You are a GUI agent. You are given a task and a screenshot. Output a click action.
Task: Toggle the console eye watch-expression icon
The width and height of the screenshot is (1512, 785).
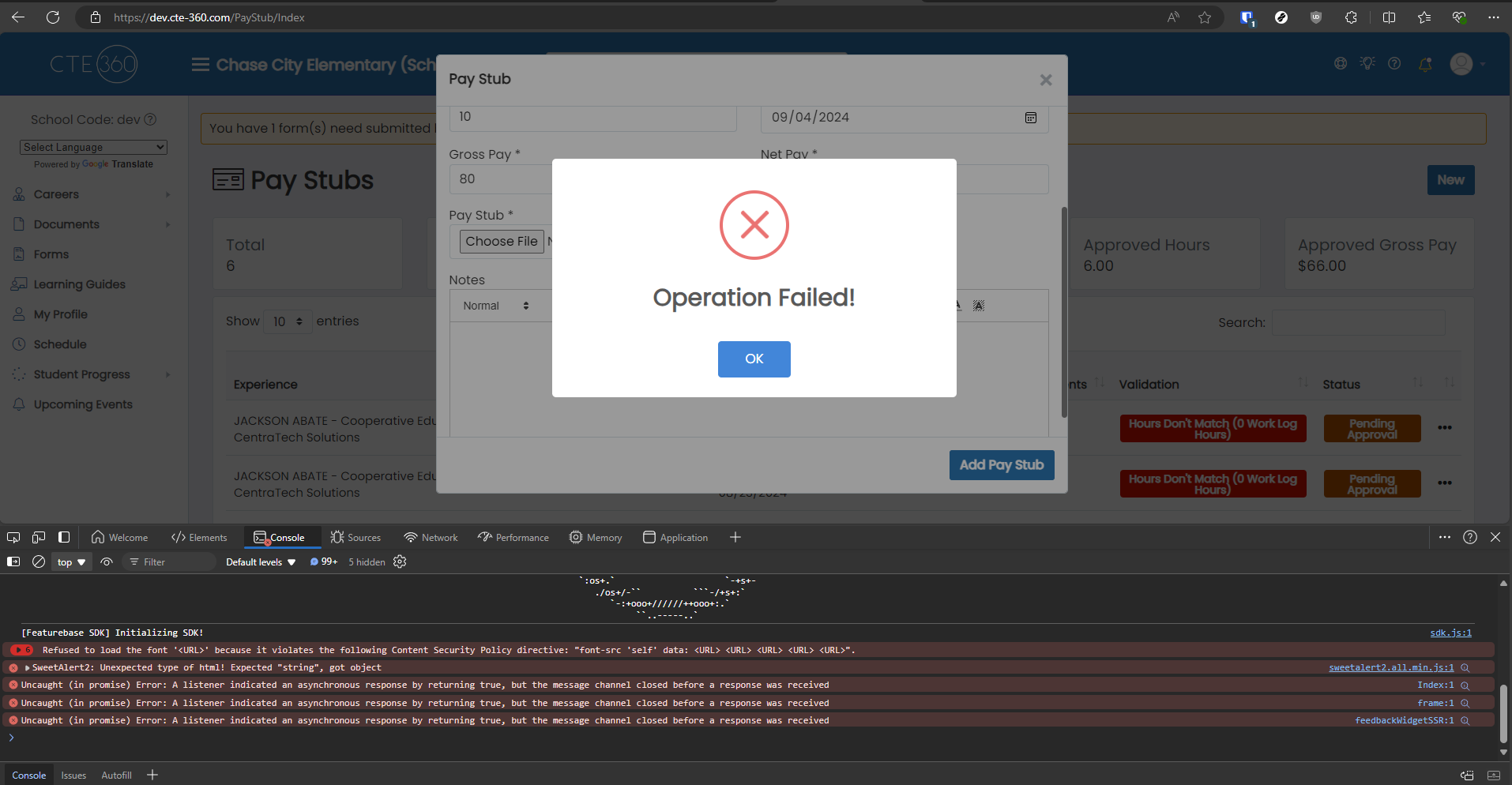click(x=106, y=562)
